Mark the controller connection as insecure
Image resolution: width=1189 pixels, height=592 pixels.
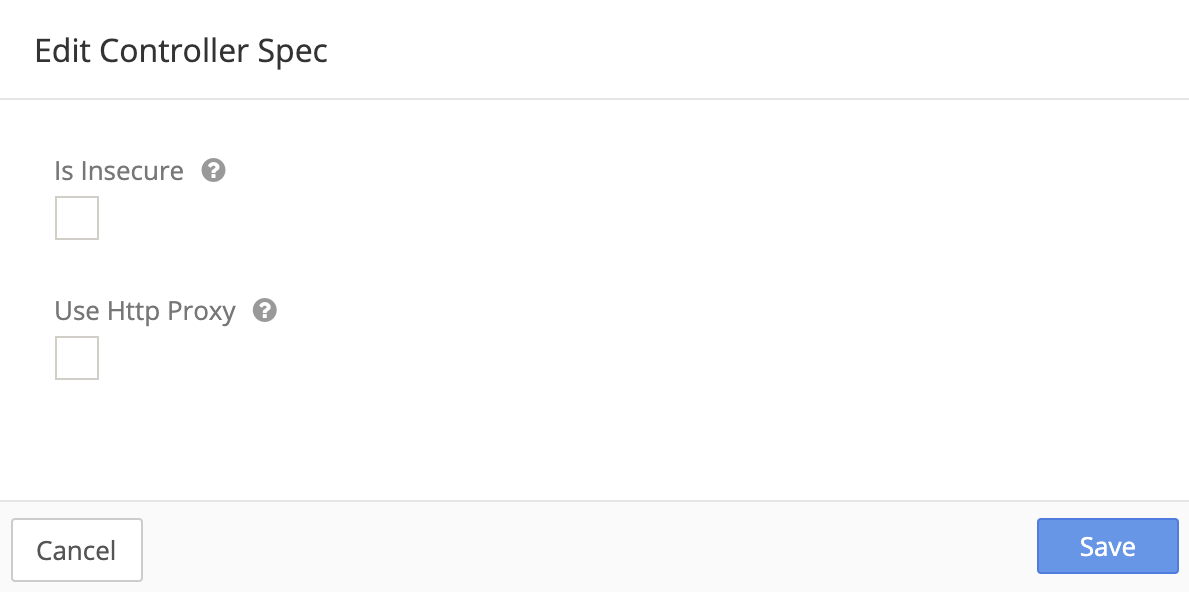tap(77, 218)
